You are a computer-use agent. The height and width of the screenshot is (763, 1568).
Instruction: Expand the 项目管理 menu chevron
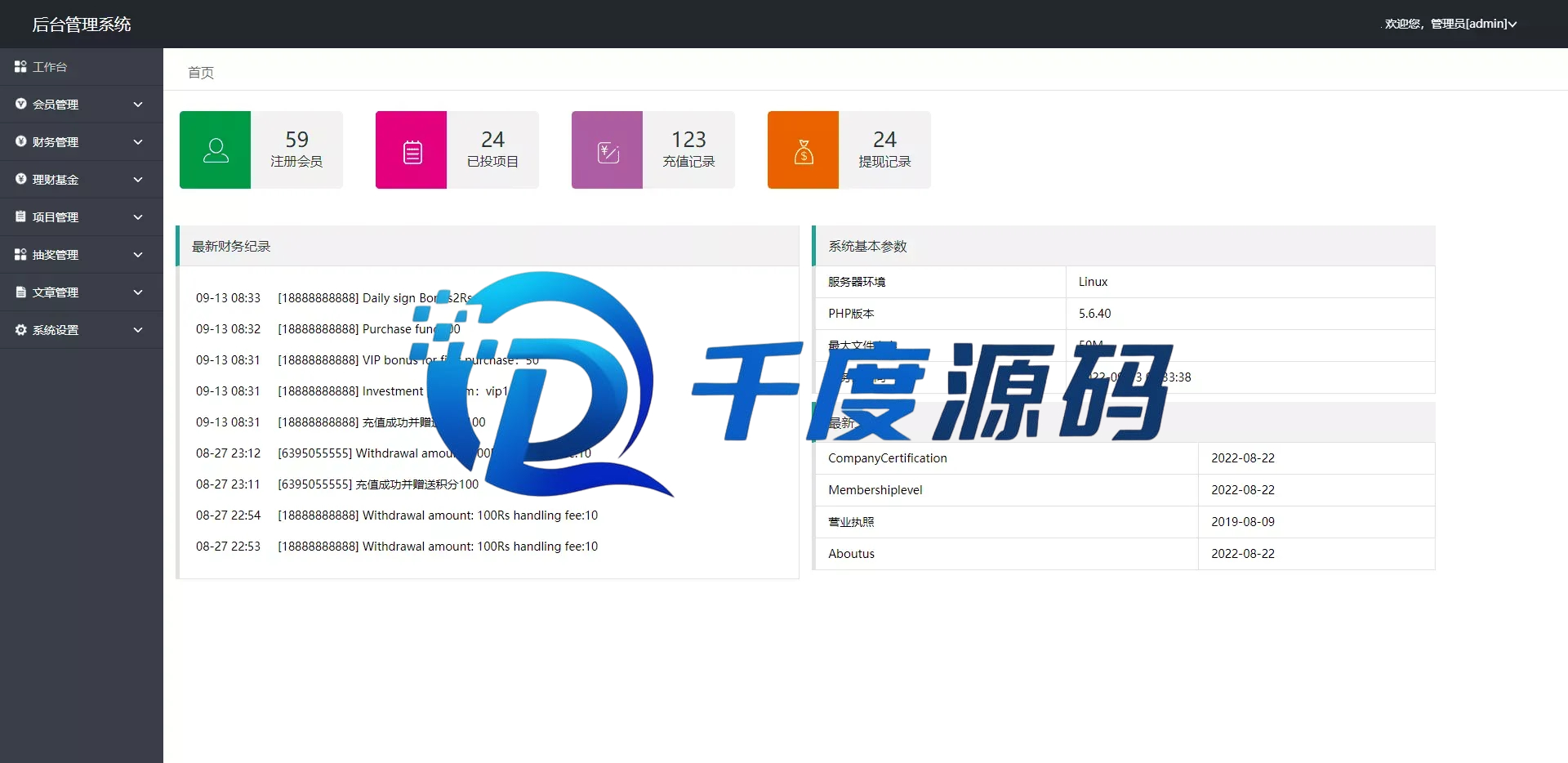(138, 217)
